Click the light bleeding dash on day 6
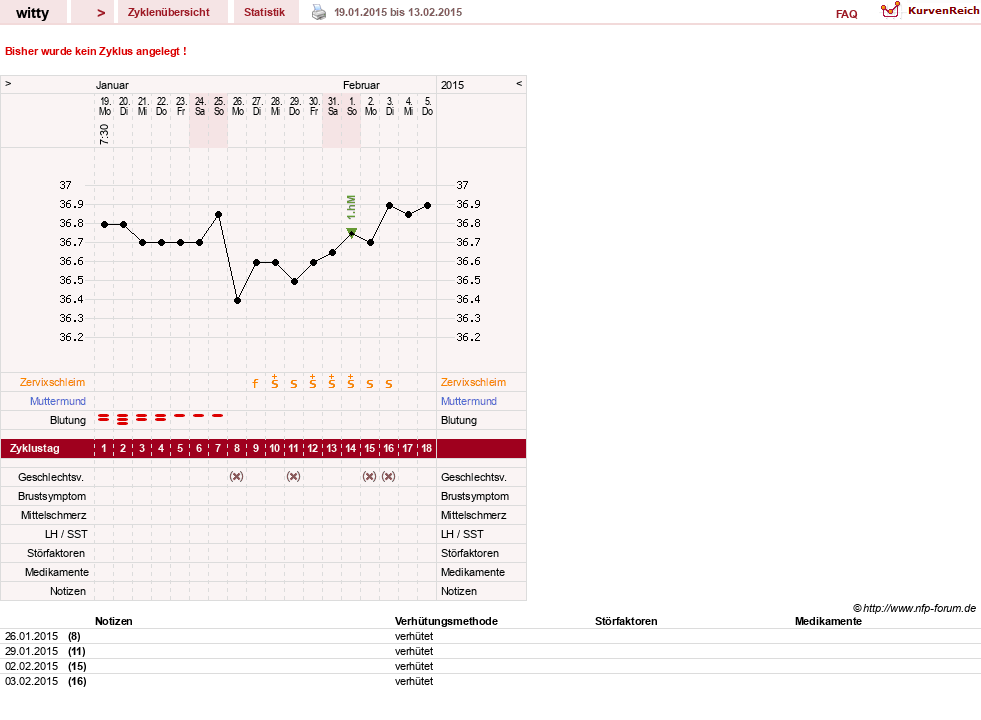Viewport: 981px width, 720px height. click(x=199, y=415)
